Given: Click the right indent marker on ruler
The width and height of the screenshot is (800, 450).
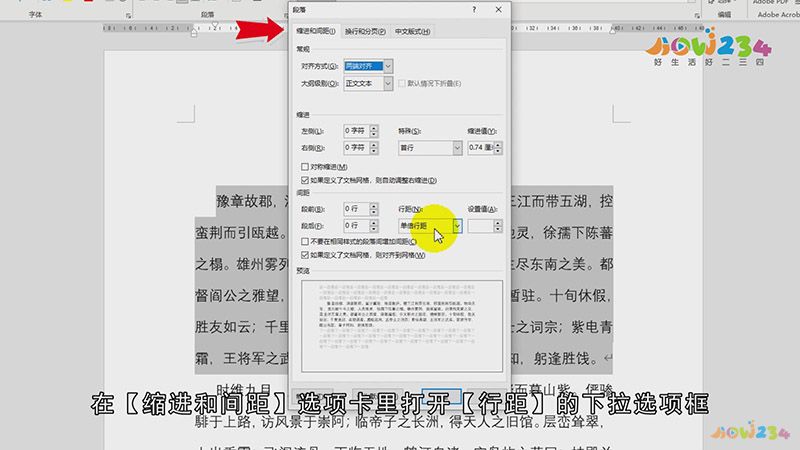Looking at the screenshot, I should pyautogui.click(x=613, y=30).
